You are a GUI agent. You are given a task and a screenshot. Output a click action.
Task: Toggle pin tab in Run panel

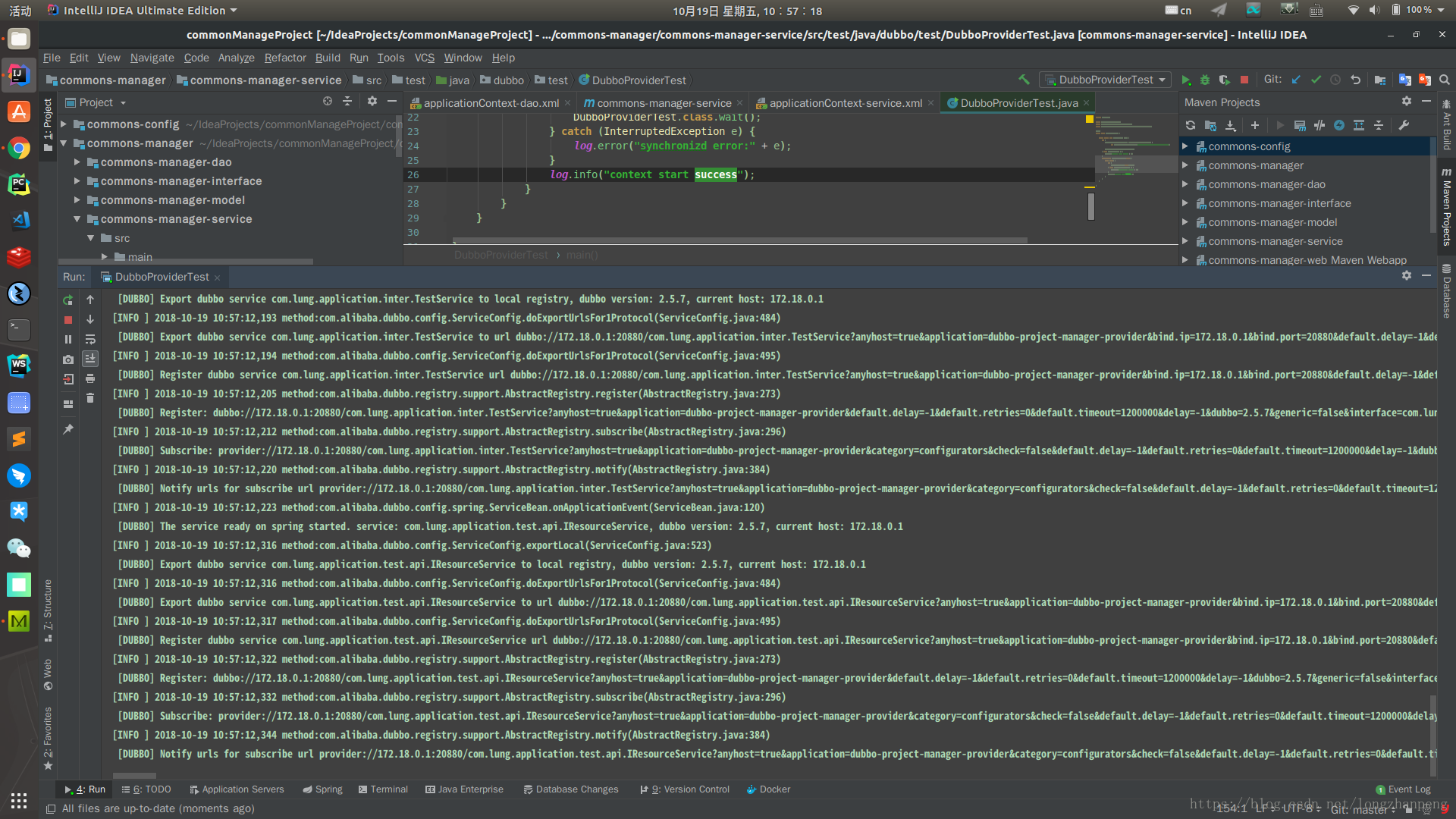[x=68, y=429]
